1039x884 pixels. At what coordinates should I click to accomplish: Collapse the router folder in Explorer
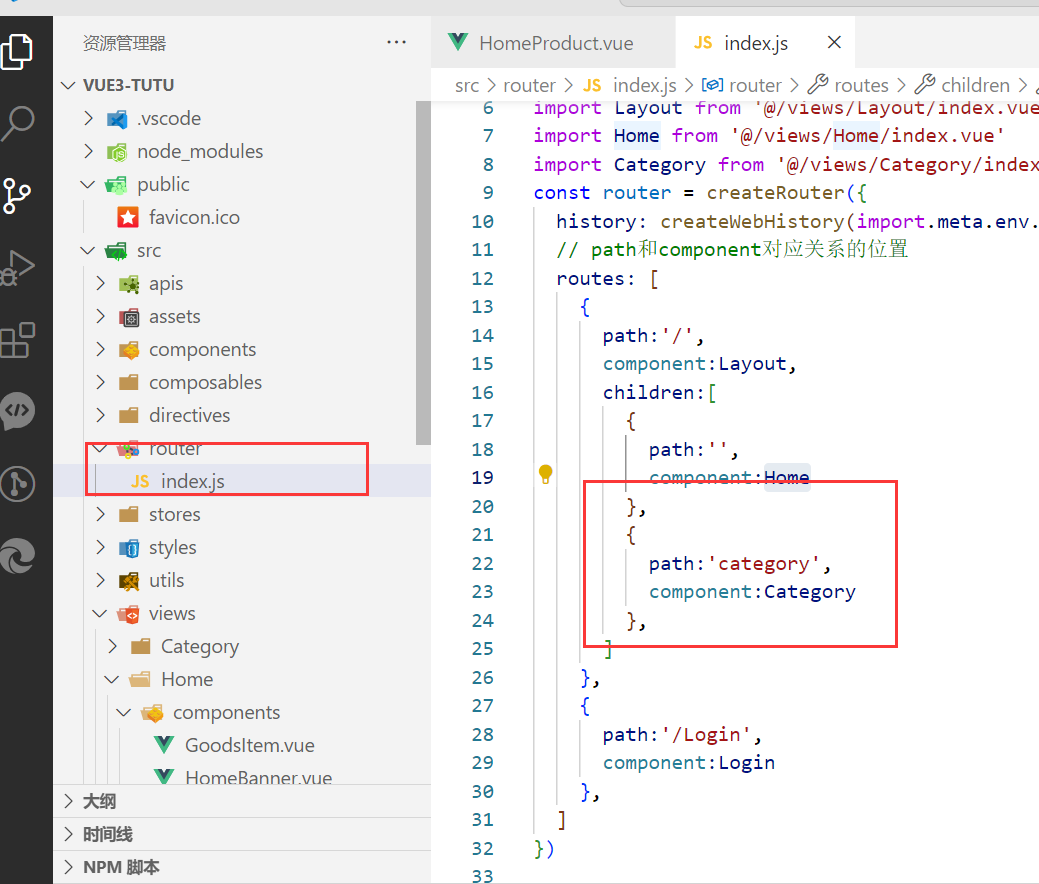click(x=100, y=448)
